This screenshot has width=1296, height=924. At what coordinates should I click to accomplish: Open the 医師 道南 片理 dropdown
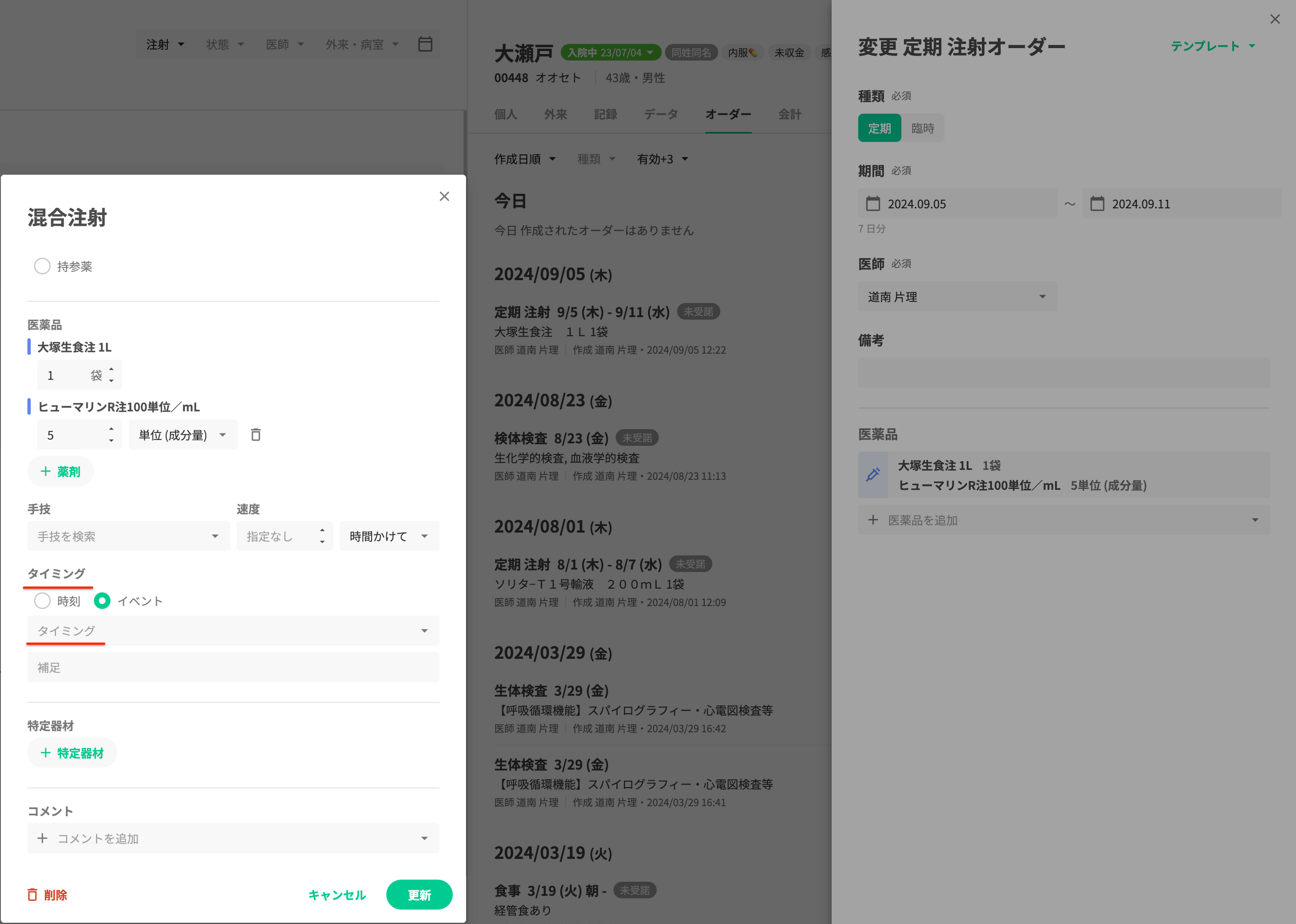coord(957,297)
